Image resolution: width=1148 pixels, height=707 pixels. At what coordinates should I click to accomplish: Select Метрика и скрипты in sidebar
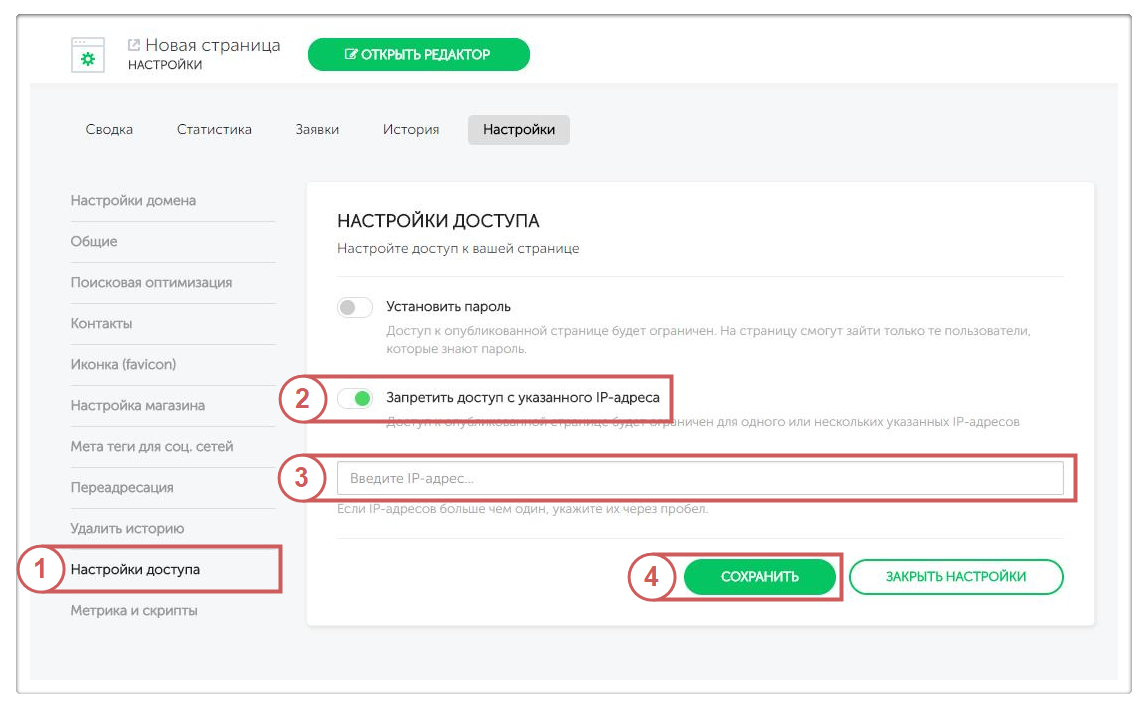click(x=134, y=610)
